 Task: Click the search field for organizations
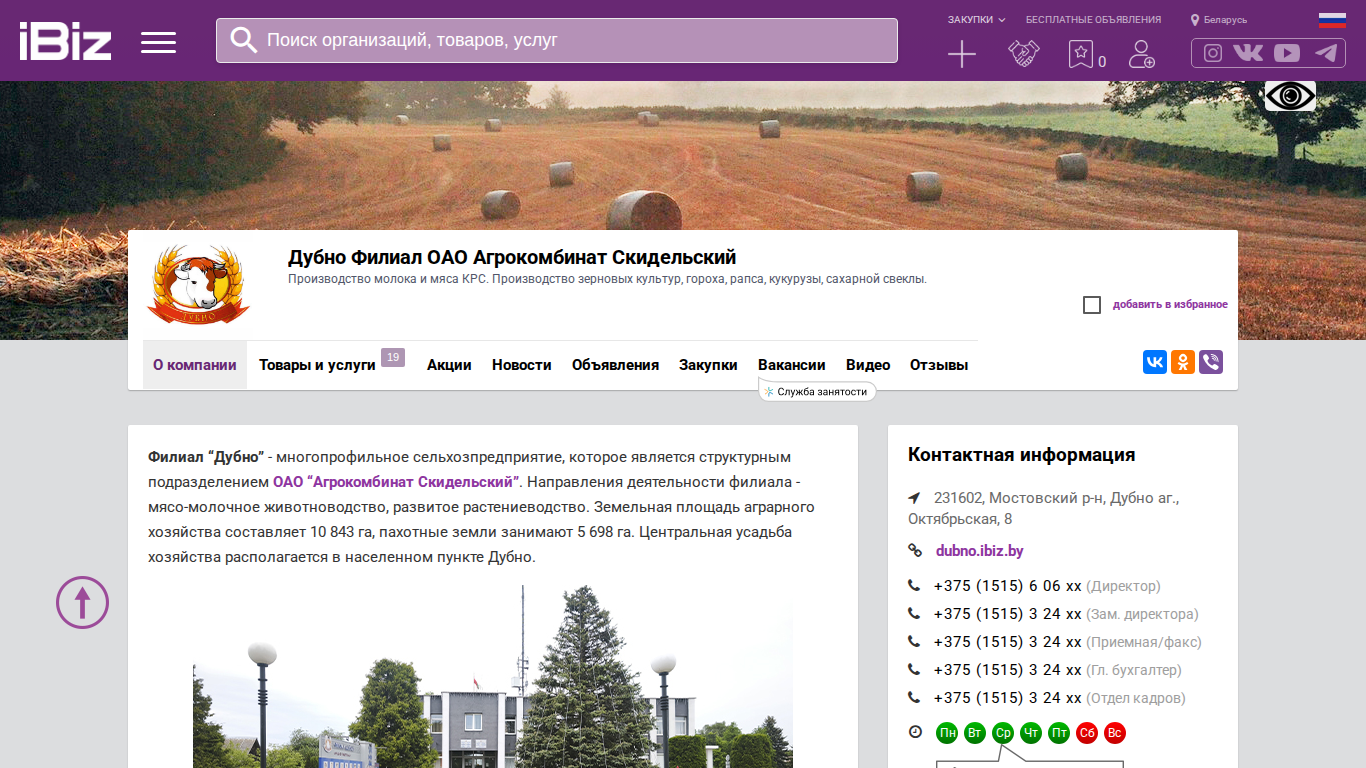(557, 40)
